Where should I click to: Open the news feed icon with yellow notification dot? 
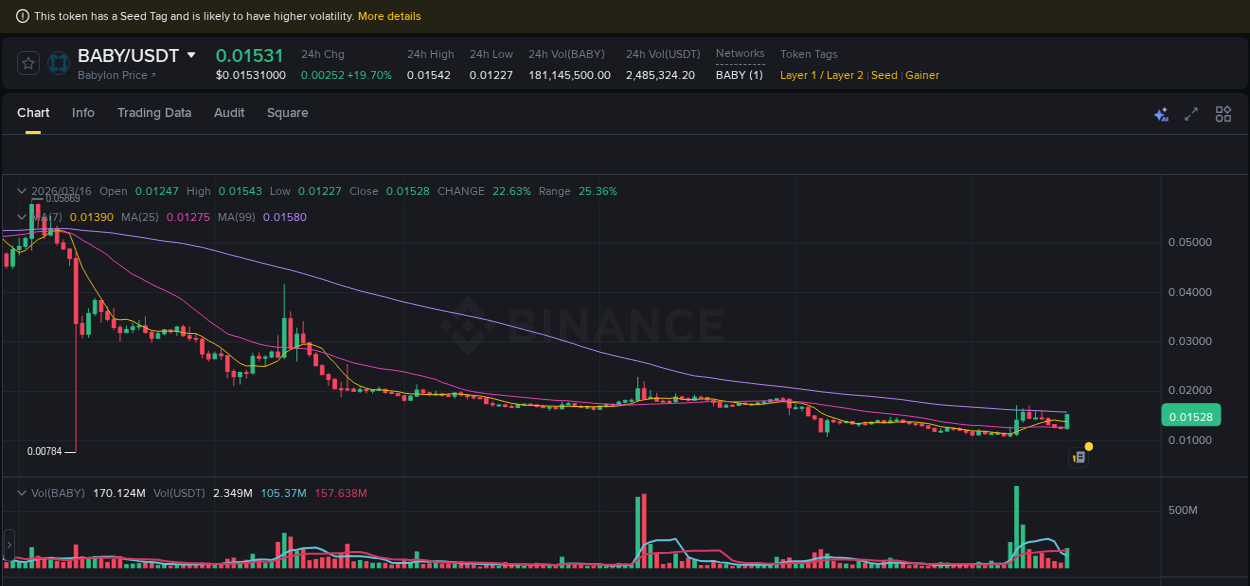tap(1080, 455)
